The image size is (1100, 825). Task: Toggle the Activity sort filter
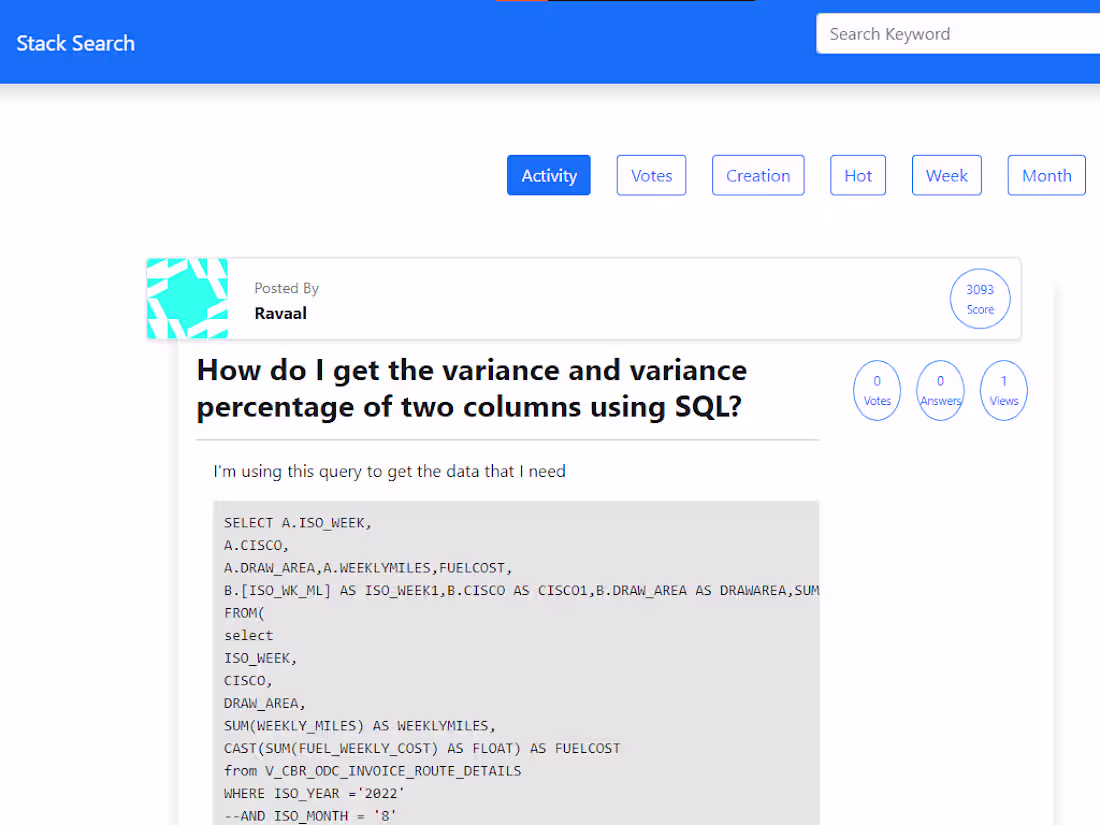[x=548, y=175]
